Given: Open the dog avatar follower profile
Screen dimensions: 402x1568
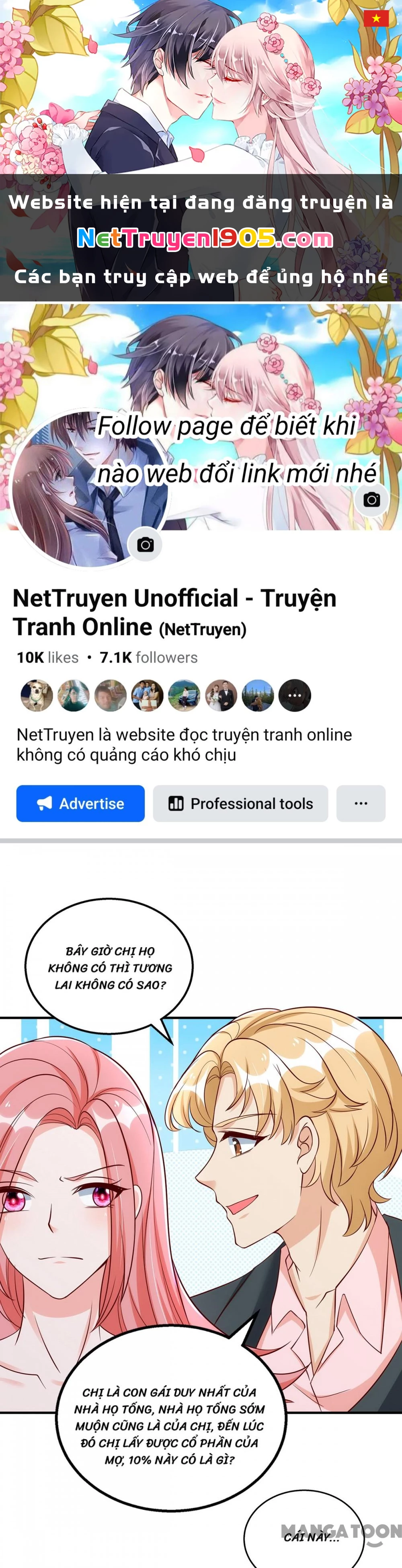Looking at the screenshot, I should coord(37,695).
